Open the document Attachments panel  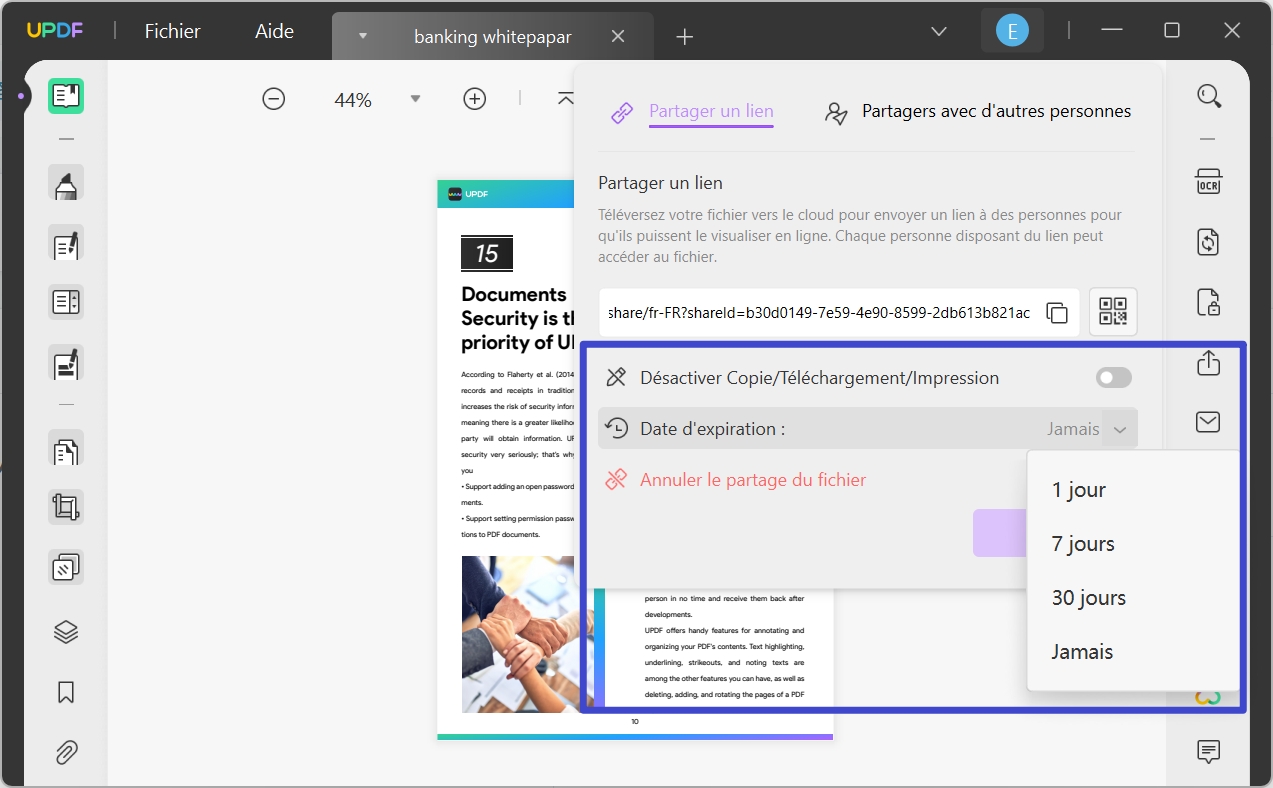point(65,752)
